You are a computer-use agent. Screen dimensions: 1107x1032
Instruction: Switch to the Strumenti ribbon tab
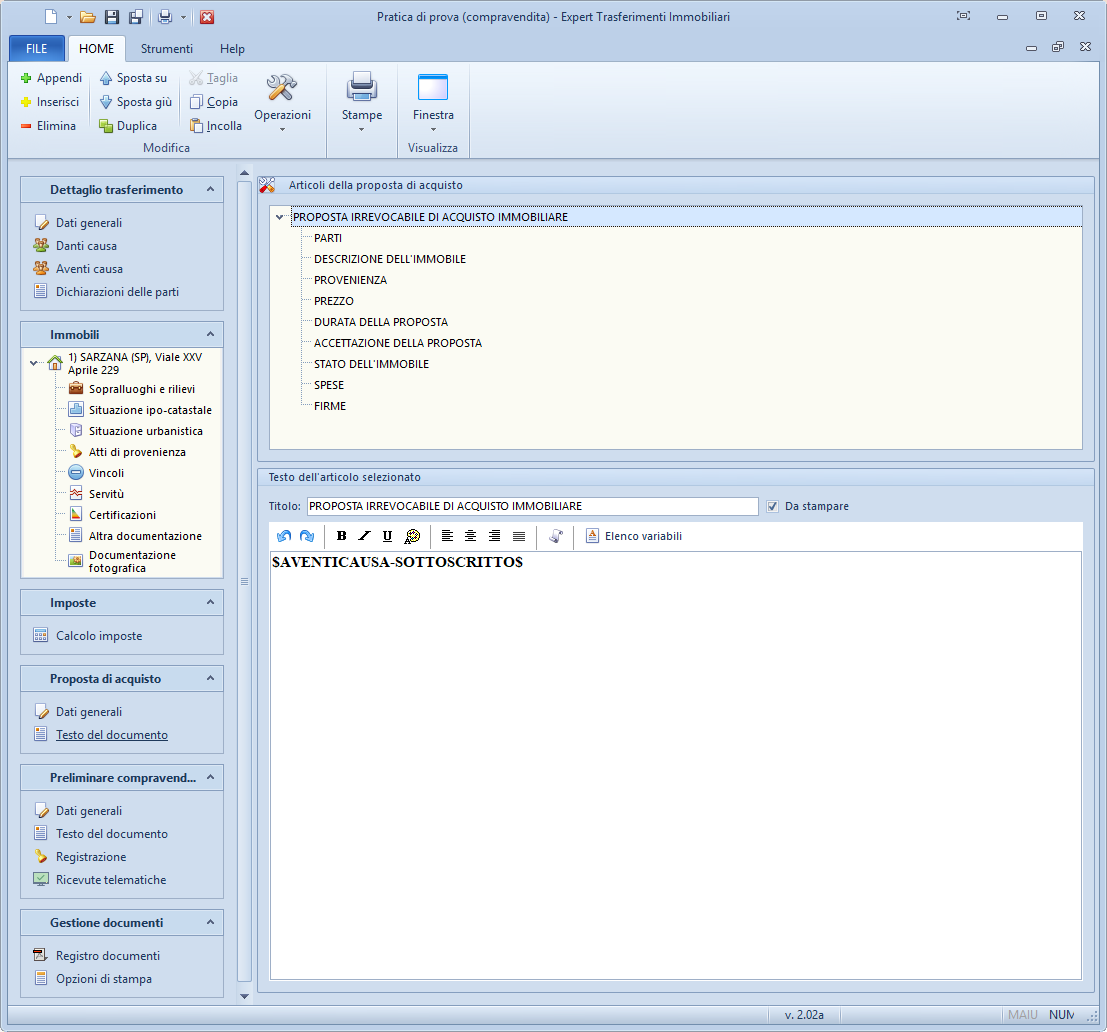(x=167, y=49)
